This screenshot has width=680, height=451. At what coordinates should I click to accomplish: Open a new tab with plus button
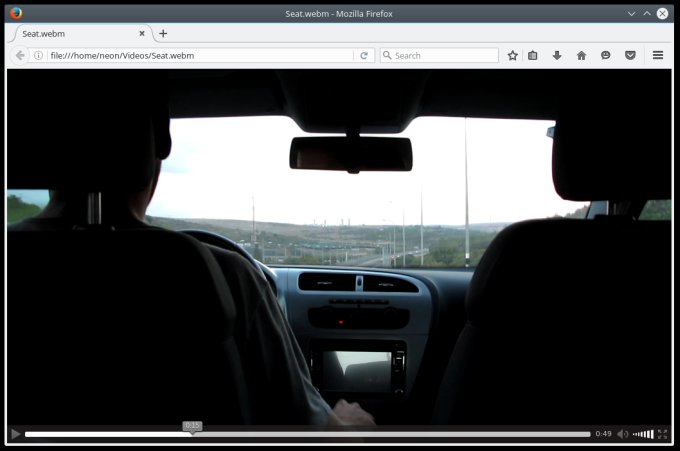click(x=163, y=33)
